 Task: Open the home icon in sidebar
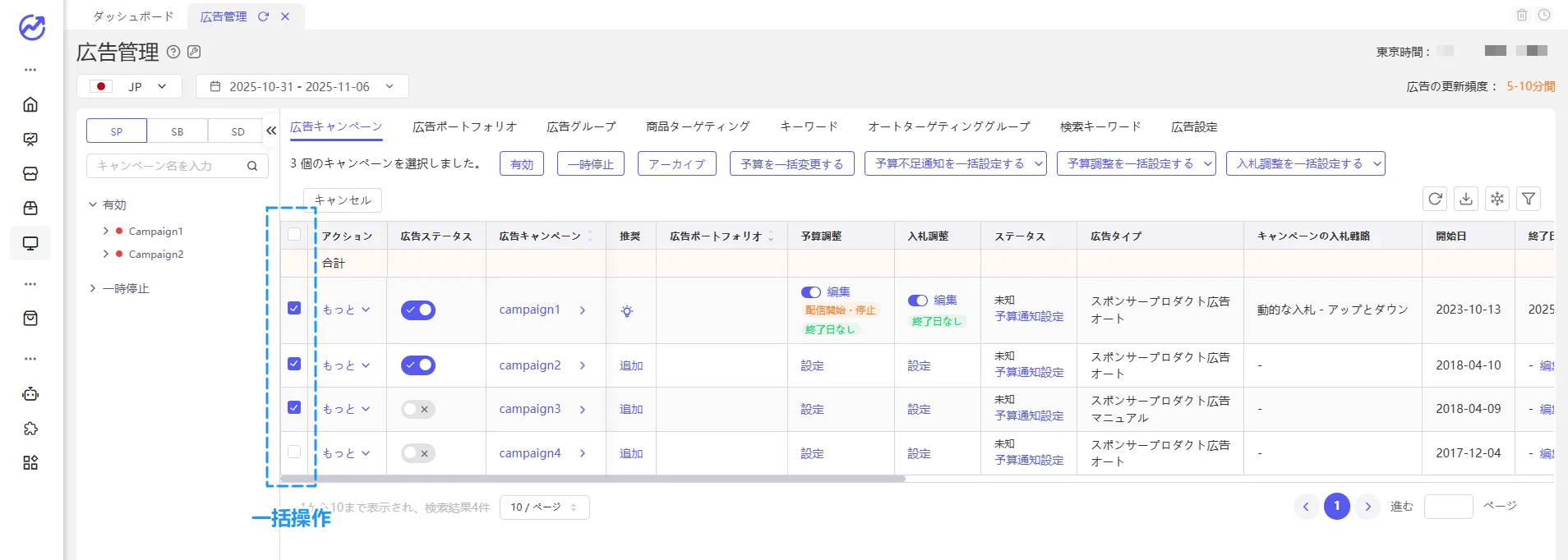[30, 104]
